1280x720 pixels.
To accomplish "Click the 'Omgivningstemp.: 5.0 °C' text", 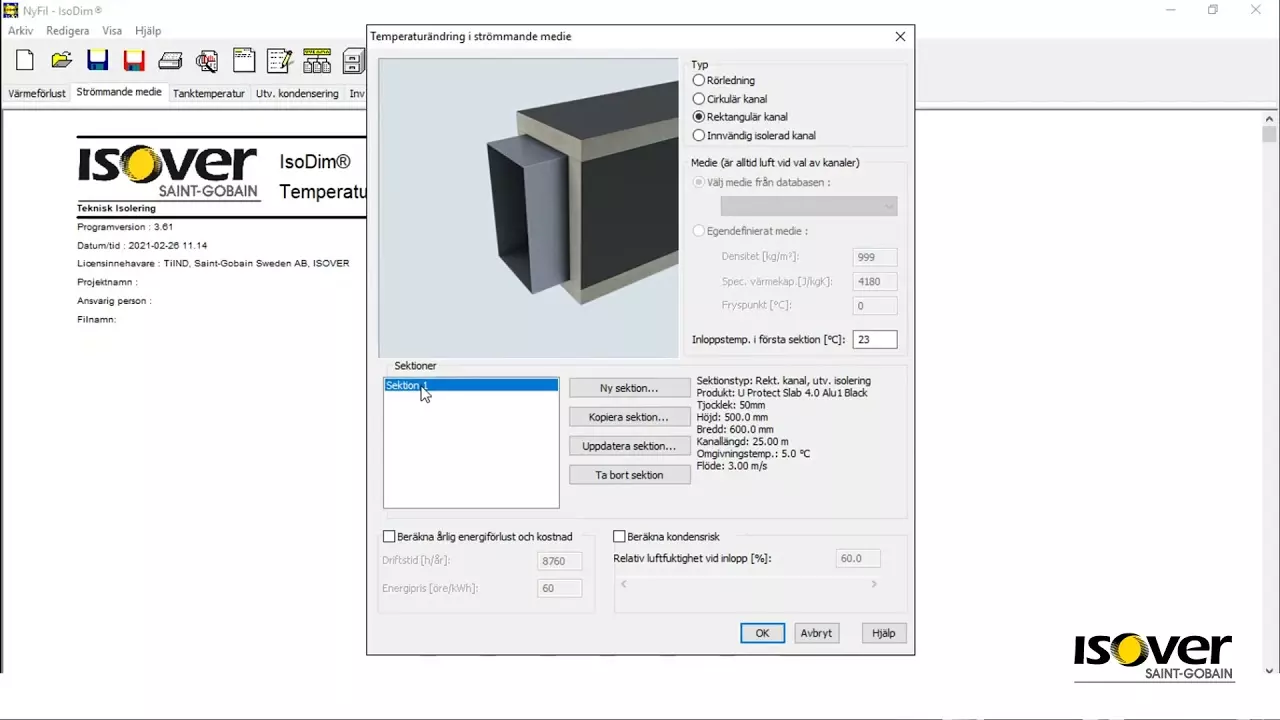I will pyautogui.click(x=753, y=454).
